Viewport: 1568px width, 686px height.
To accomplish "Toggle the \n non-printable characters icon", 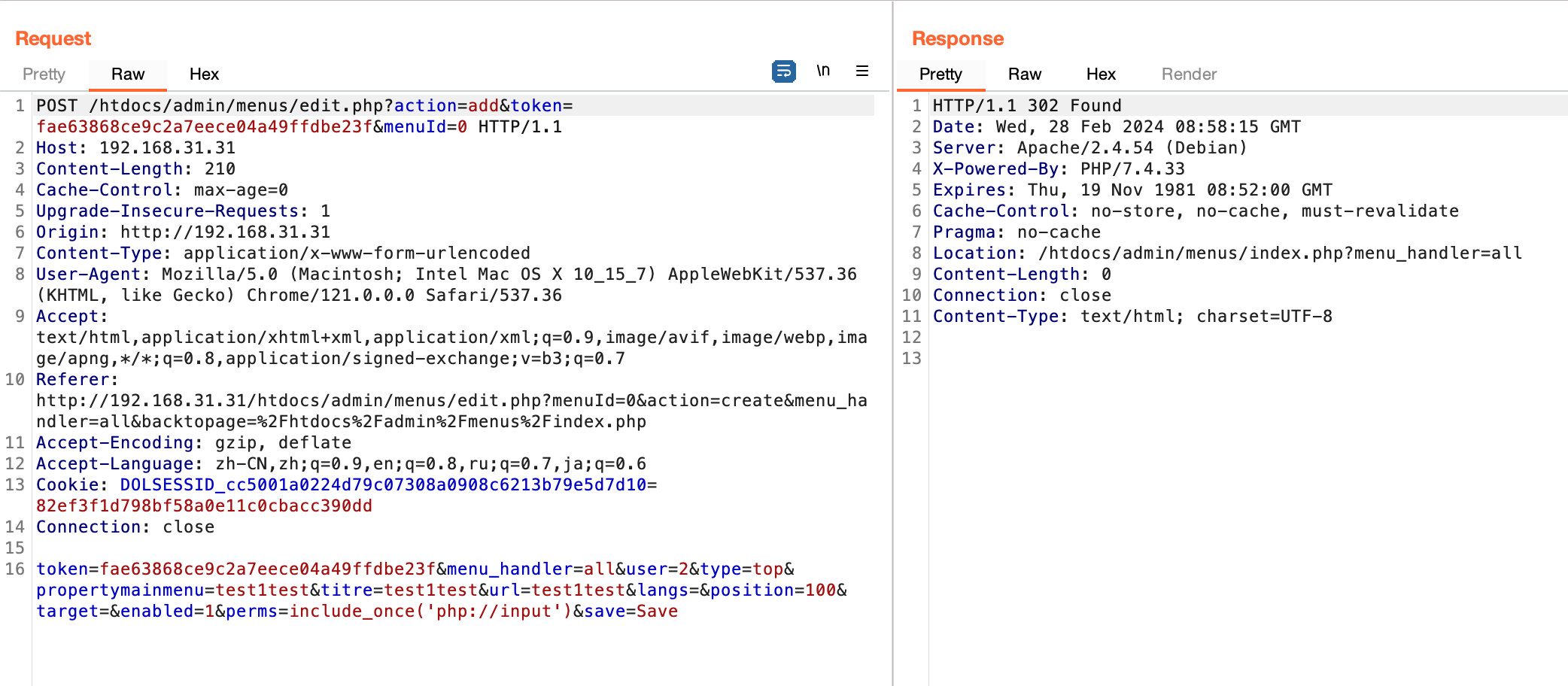I will tap(823, 71).
